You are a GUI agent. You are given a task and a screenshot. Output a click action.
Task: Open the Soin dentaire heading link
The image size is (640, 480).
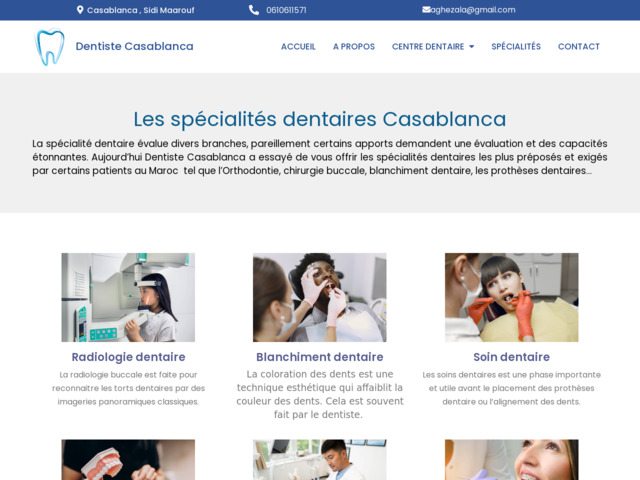pyautogui.click(x=511, y=357)
